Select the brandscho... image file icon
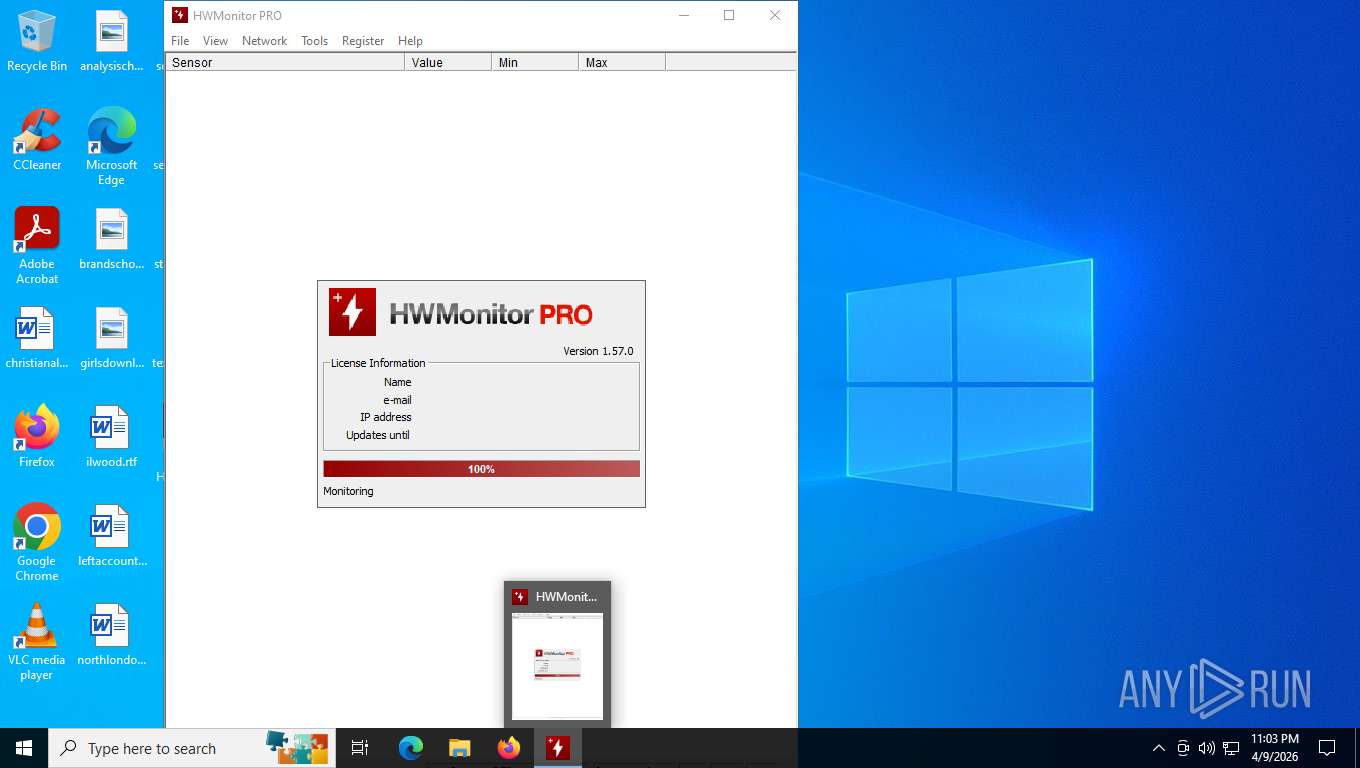Viewport: 1360px width, 768px height. 111,240
